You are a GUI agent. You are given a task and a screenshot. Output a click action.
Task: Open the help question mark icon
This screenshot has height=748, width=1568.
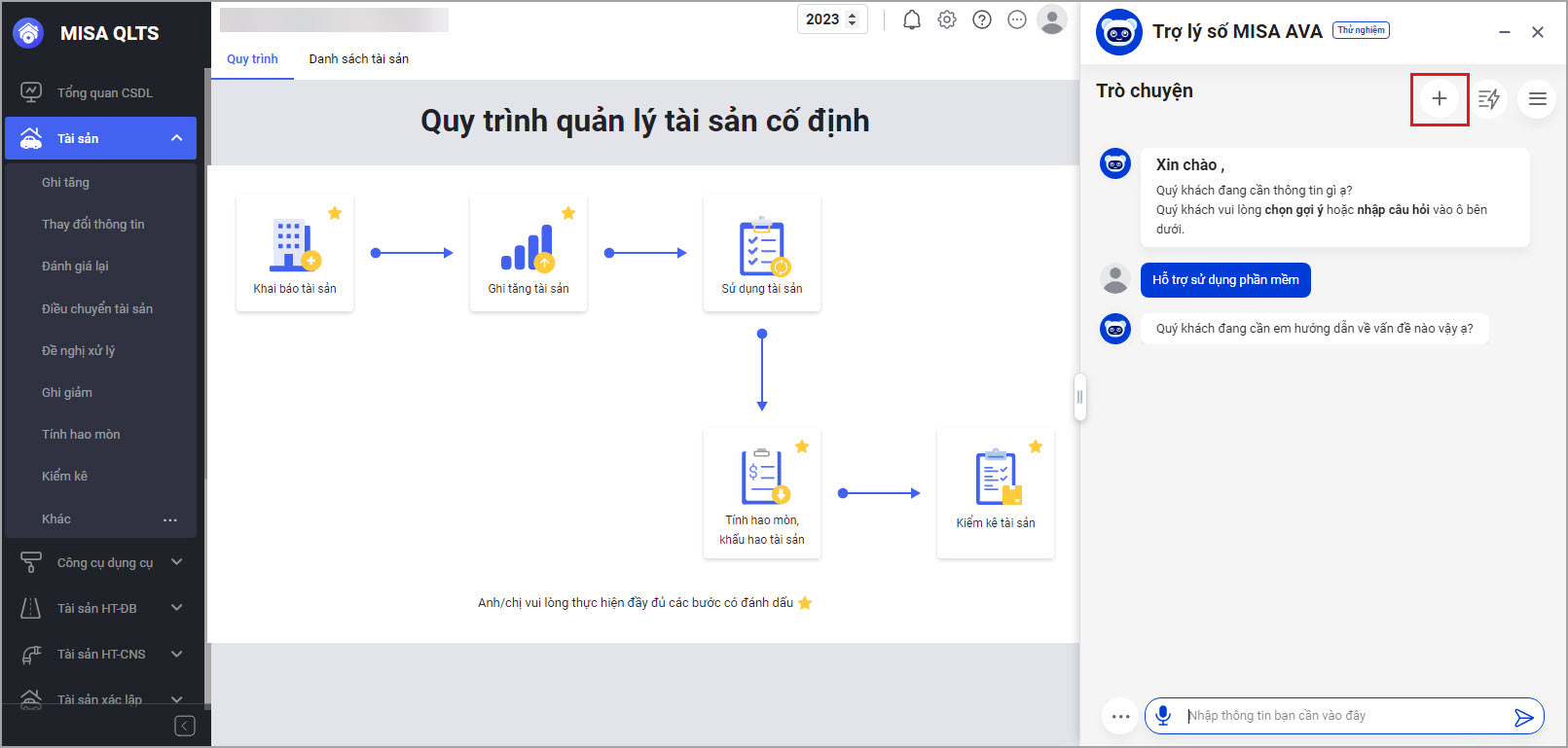tap(982, 19)
